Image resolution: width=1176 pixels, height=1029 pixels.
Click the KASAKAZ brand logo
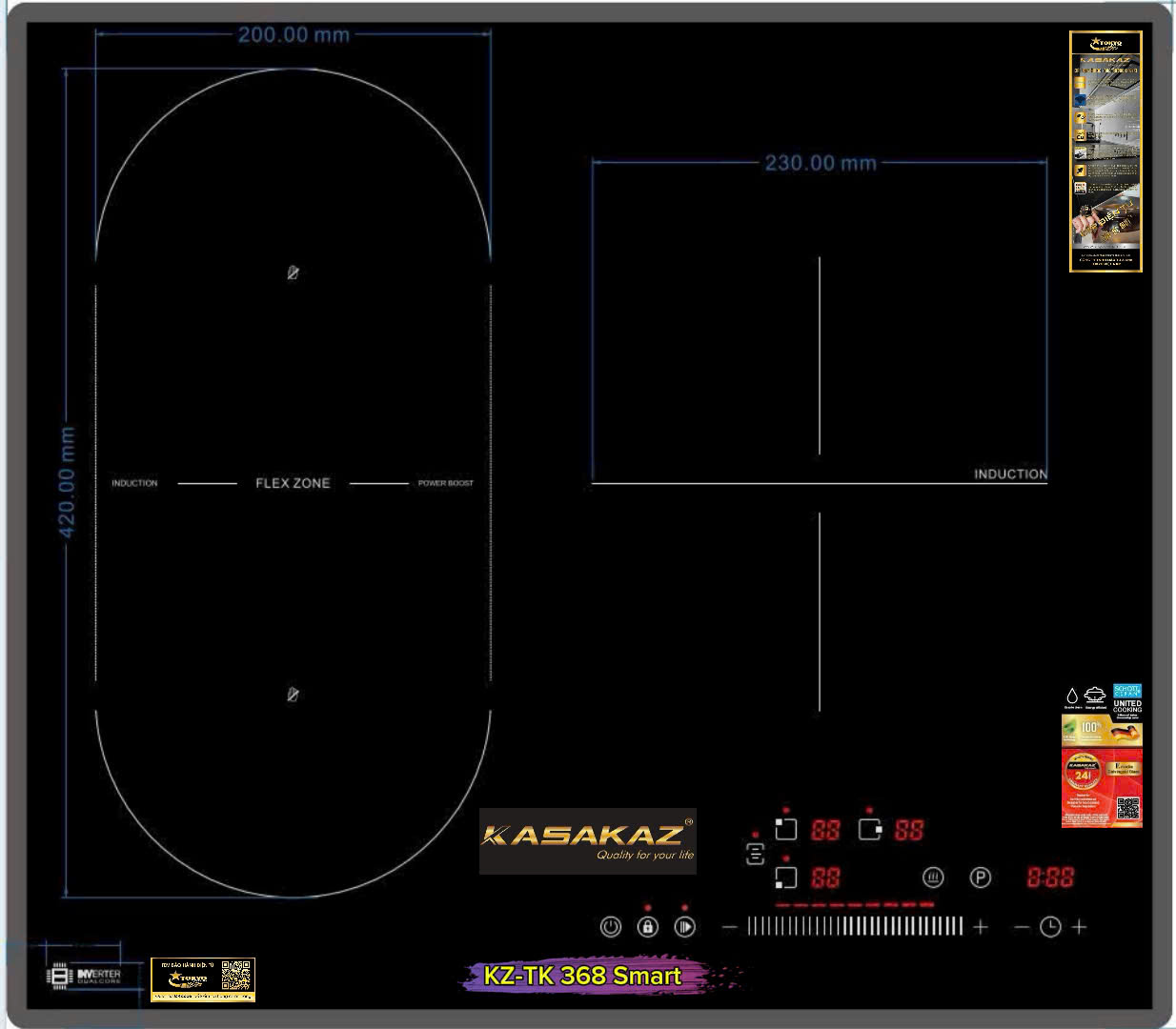pyautogui.click(x=587, y=840)
